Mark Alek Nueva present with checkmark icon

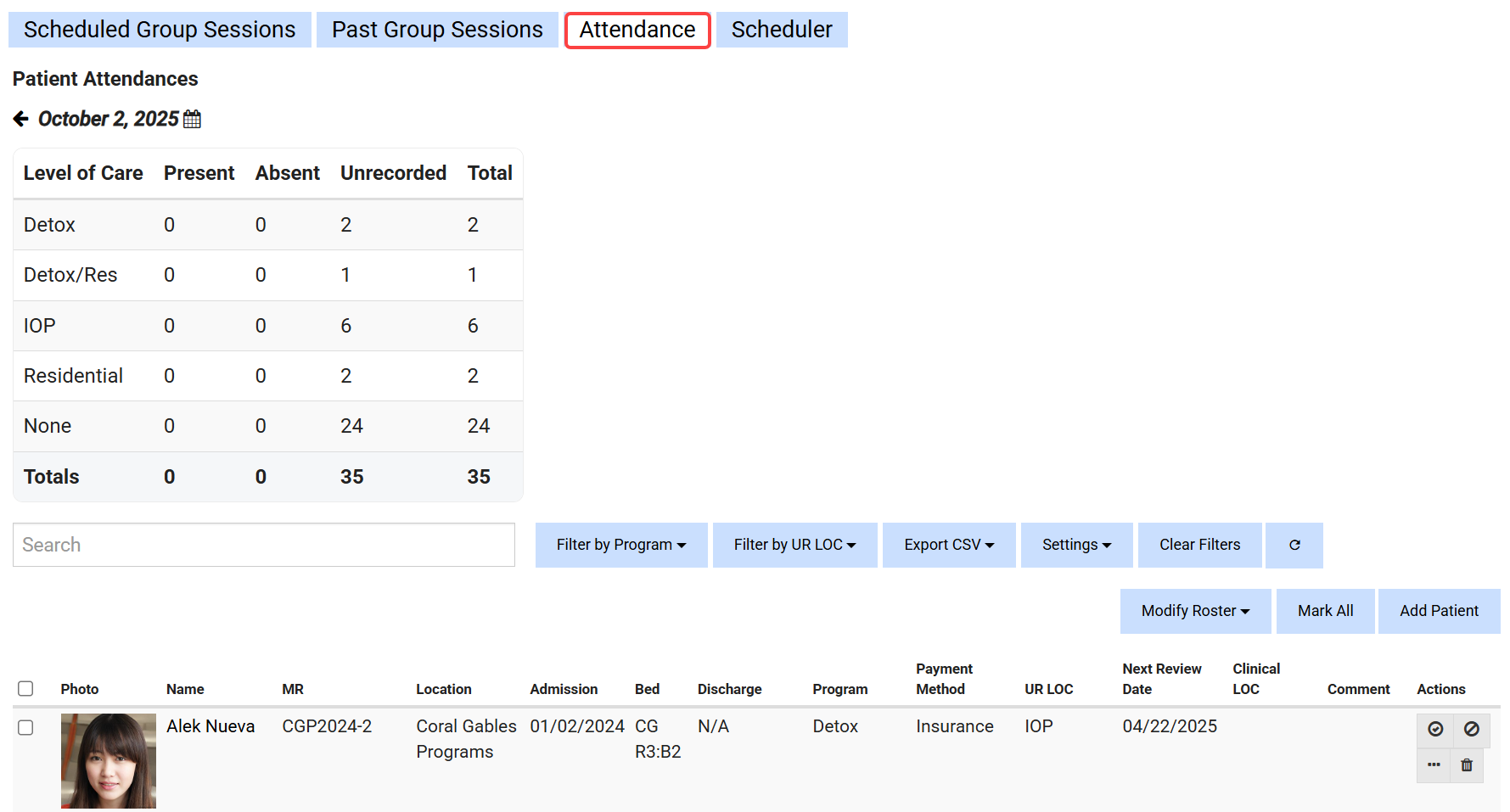click(1434, 729)
